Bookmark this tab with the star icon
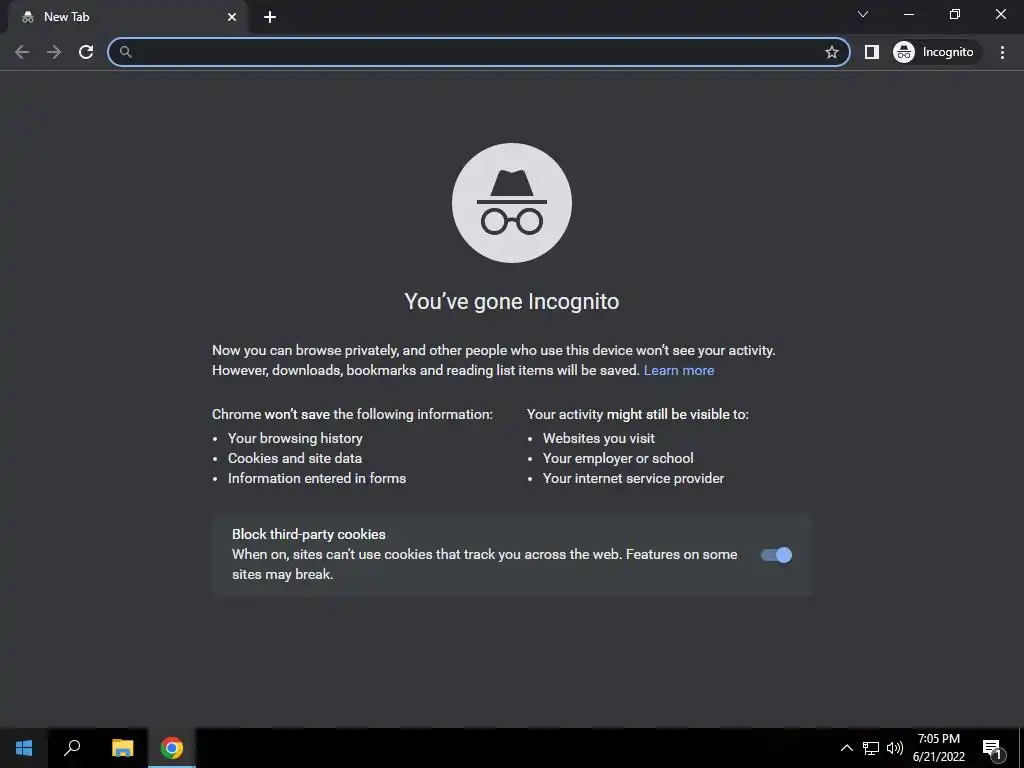 (831, 52)
